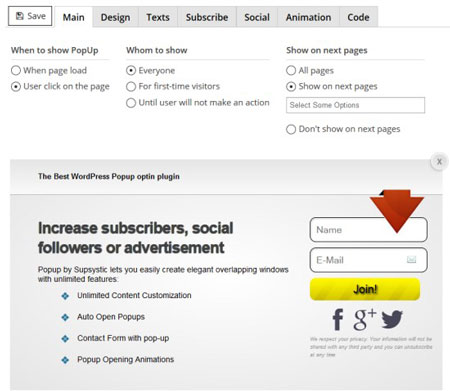
Task: Select the All pages radio button
Action: pos(291,70)
